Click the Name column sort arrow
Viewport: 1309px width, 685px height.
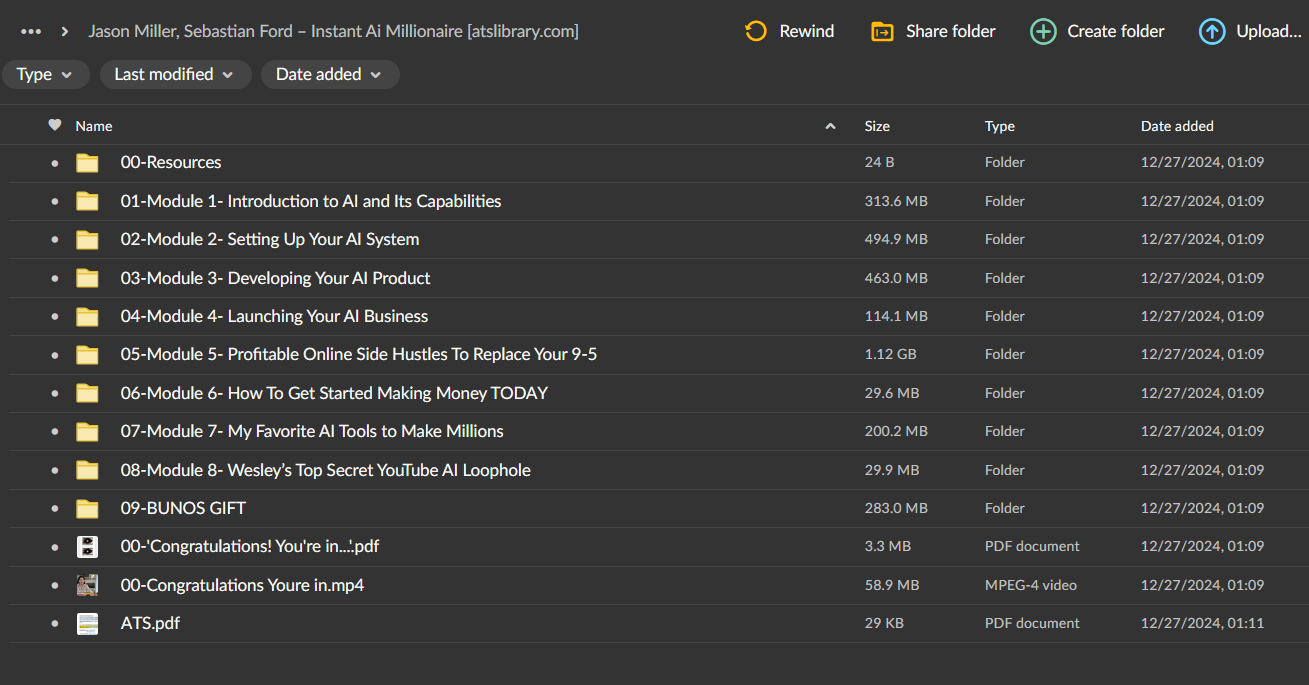[830, 126]
